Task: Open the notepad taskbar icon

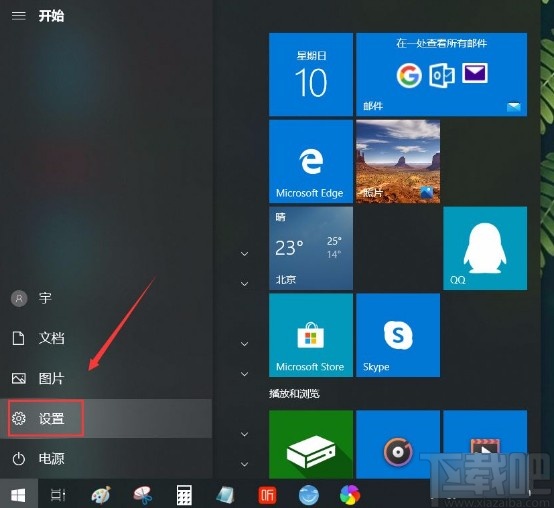Action: point(225,495)
